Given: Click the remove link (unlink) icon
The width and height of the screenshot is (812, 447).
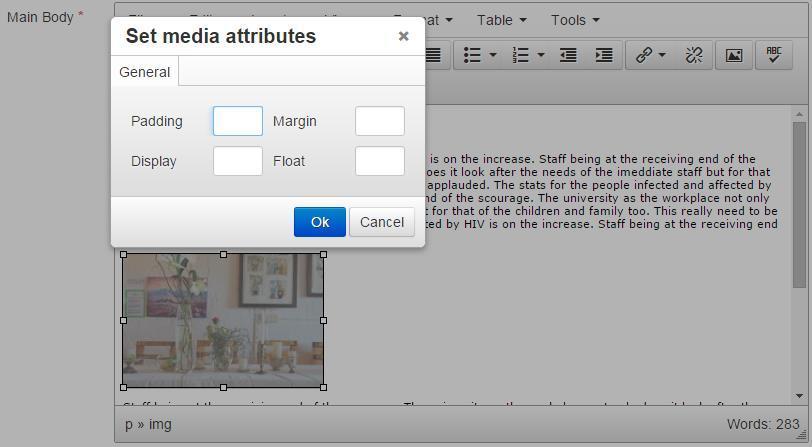Looking at the screenshot, I should (694, 55).
